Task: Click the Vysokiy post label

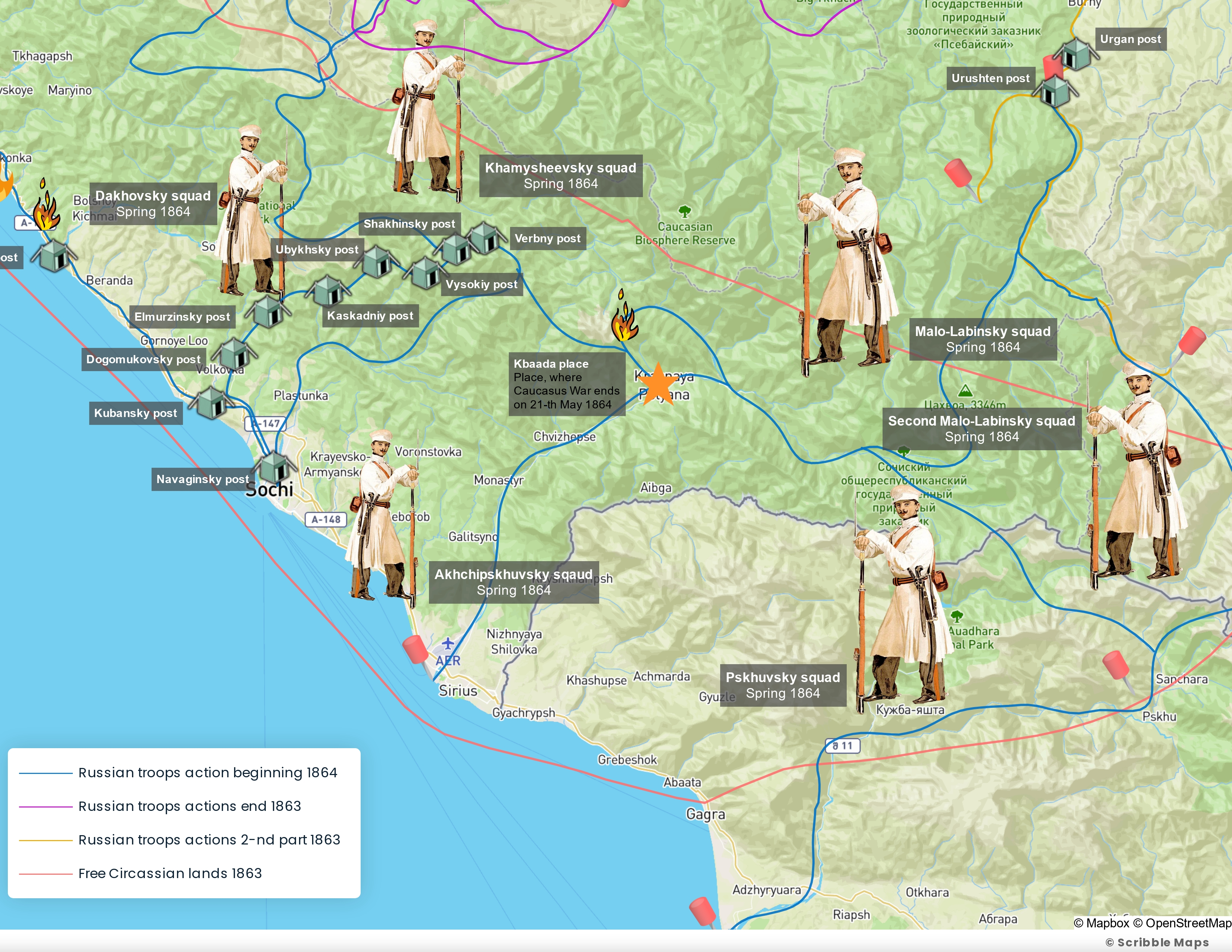Action: 482,284
